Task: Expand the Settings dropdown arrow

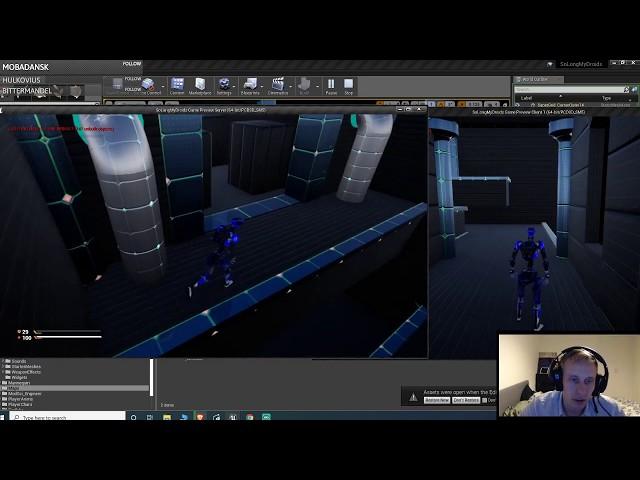Action: 234,87
